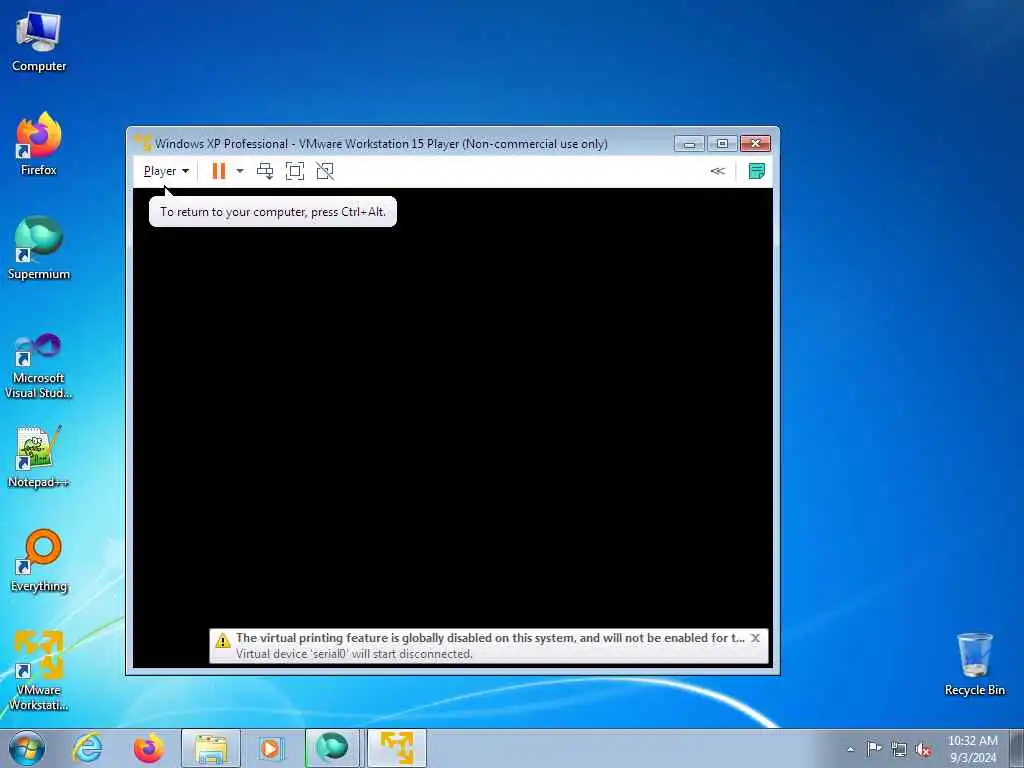1024x768 pixels.
Task: Close the VMware Player window
Action: pyautogui.click(x=755, y=143)
